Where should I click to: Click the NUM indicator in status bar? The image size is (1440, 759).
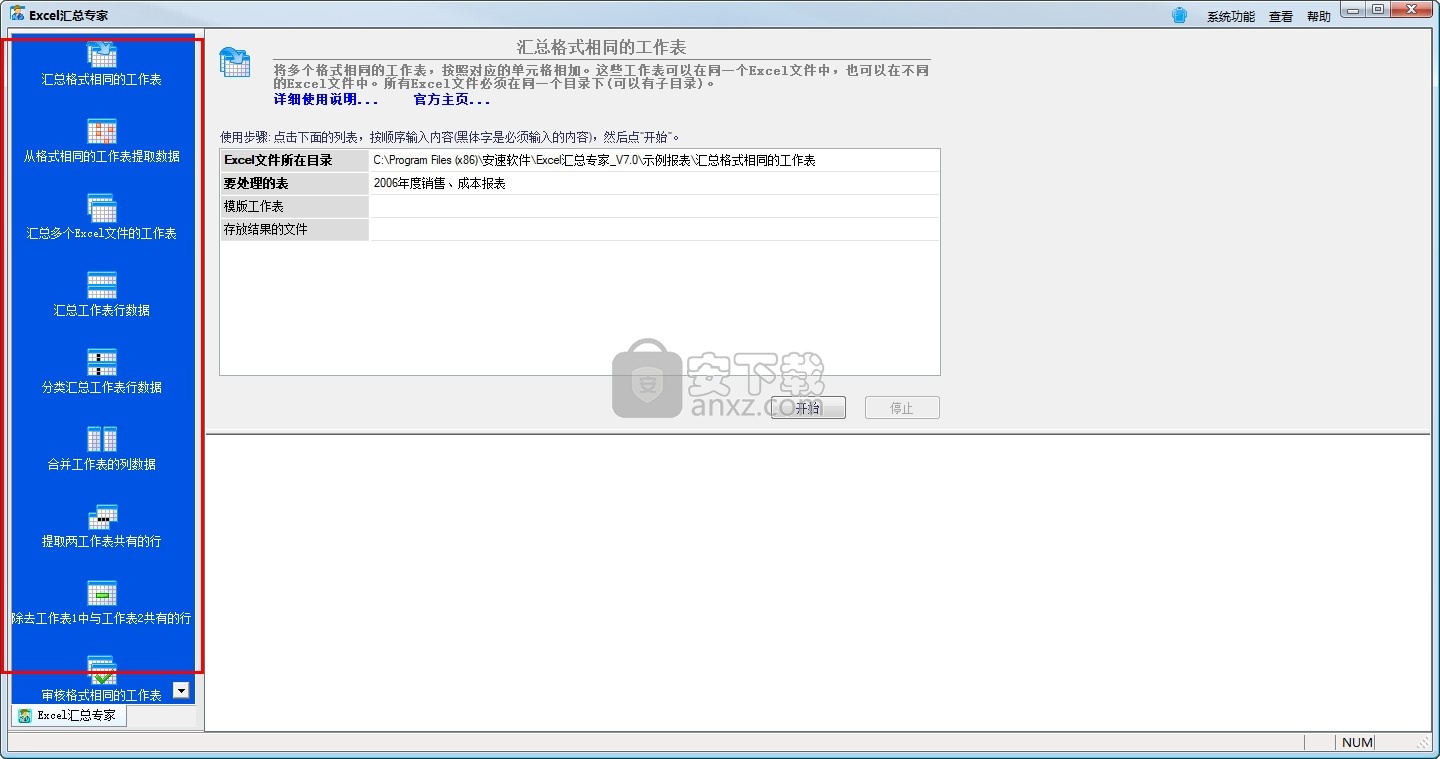[x=1357, y=742]
